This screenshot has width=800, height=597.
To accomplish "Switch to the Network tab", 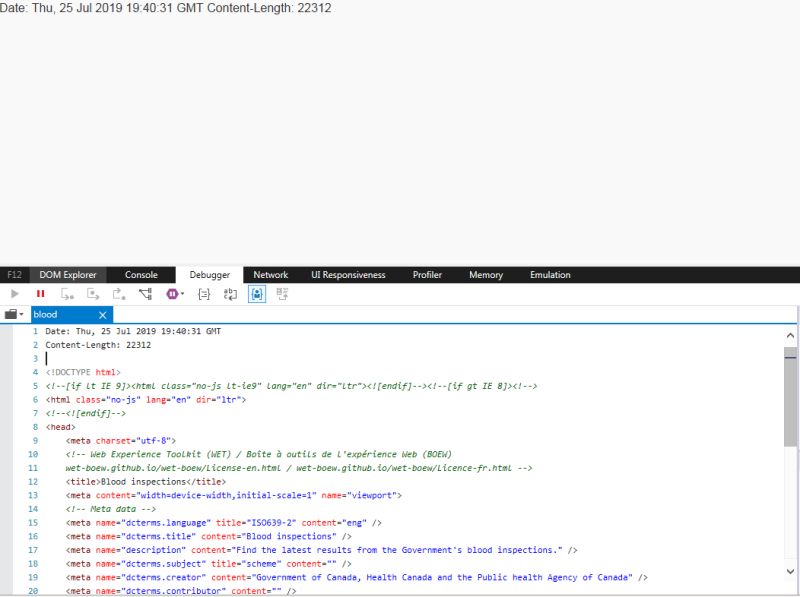I will (x=270, y=274).
